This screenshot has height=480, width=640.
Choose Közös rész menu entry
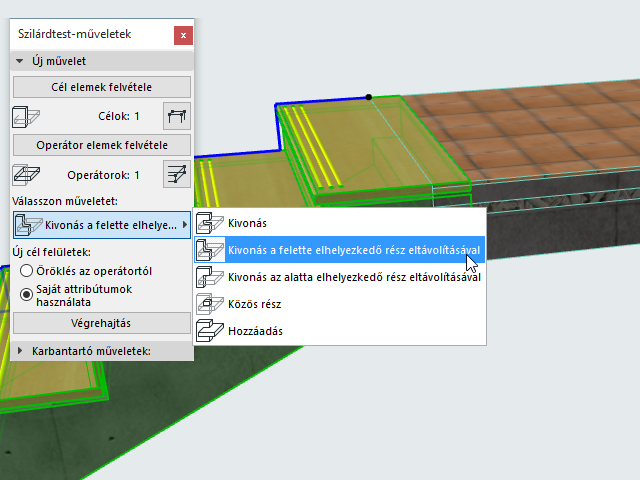tap(340, 304)
